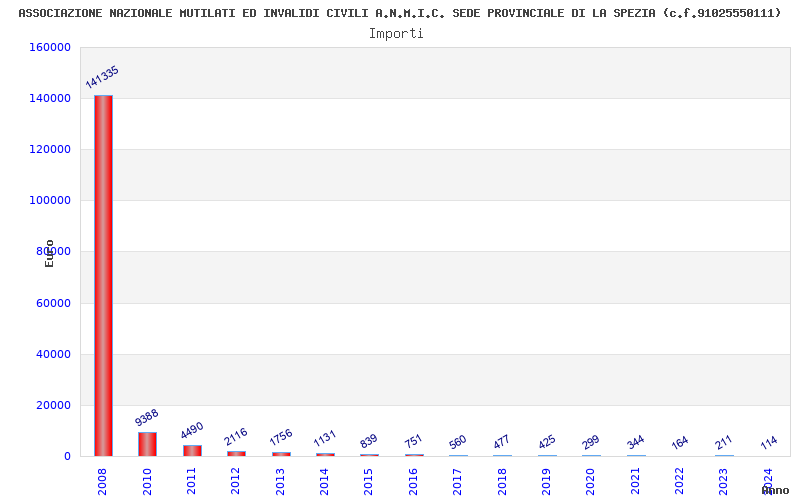Image resolution: width=800 pixels, height=500 pixels.
Task: Click the x-axis year 2011
Action: (x=191, y=482)
